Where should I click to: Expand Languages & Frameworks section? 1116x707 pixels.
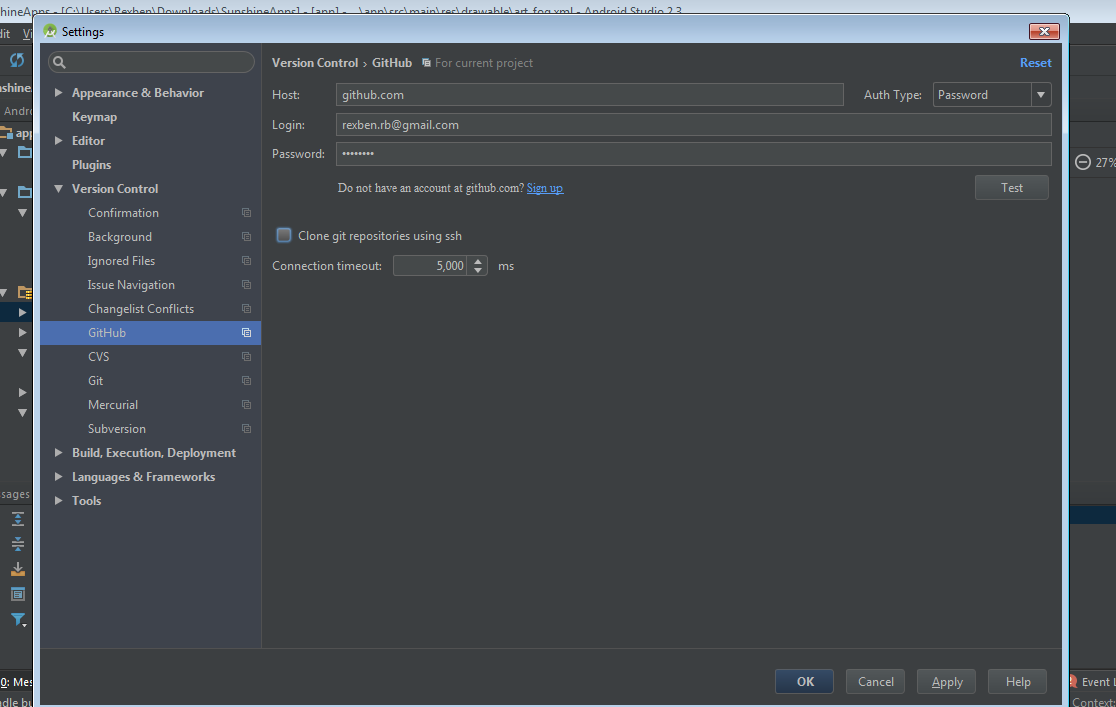58,477
